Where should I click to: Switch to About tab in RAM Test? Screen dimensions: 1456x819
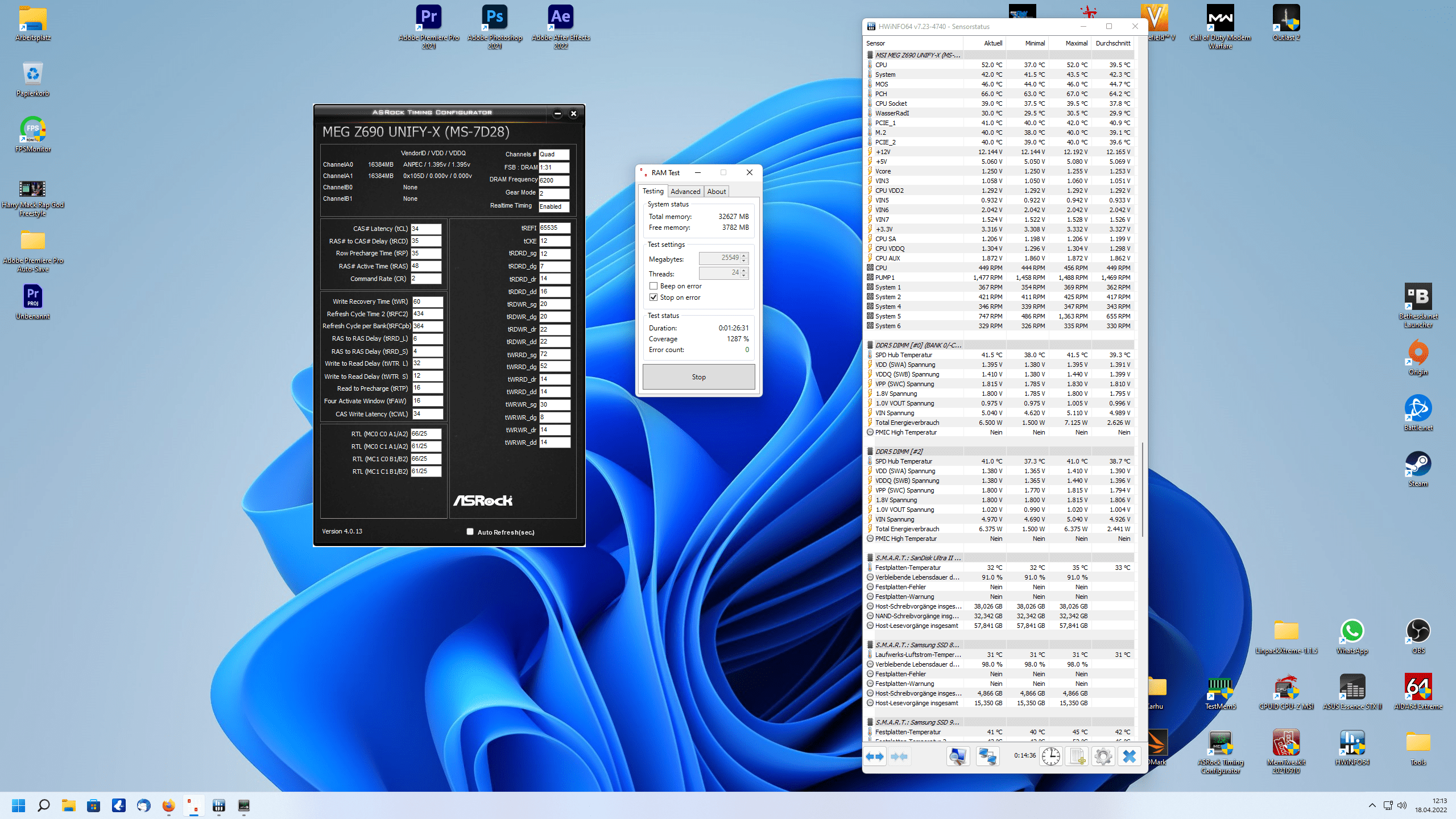coord(716,192)
